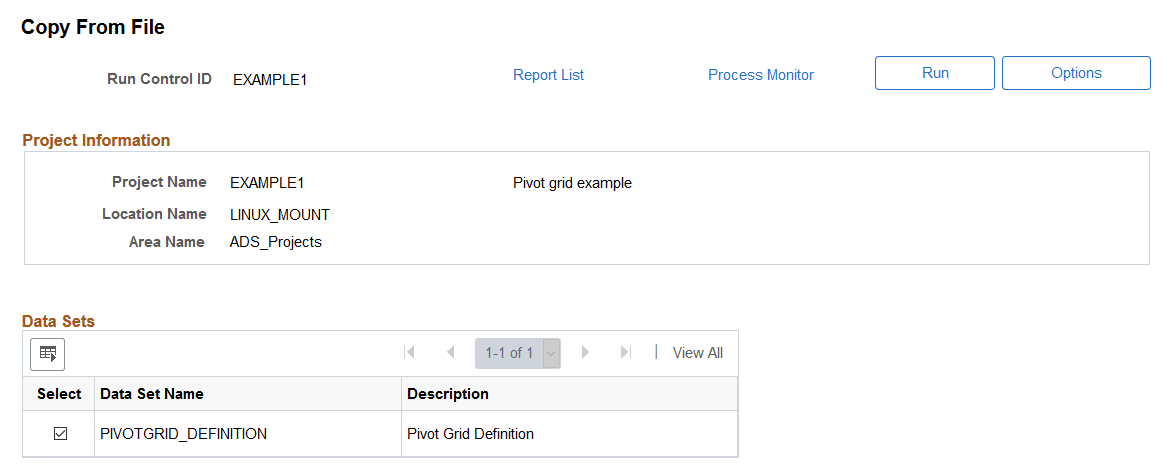Click the next row arrow

[x=586, y=352]
